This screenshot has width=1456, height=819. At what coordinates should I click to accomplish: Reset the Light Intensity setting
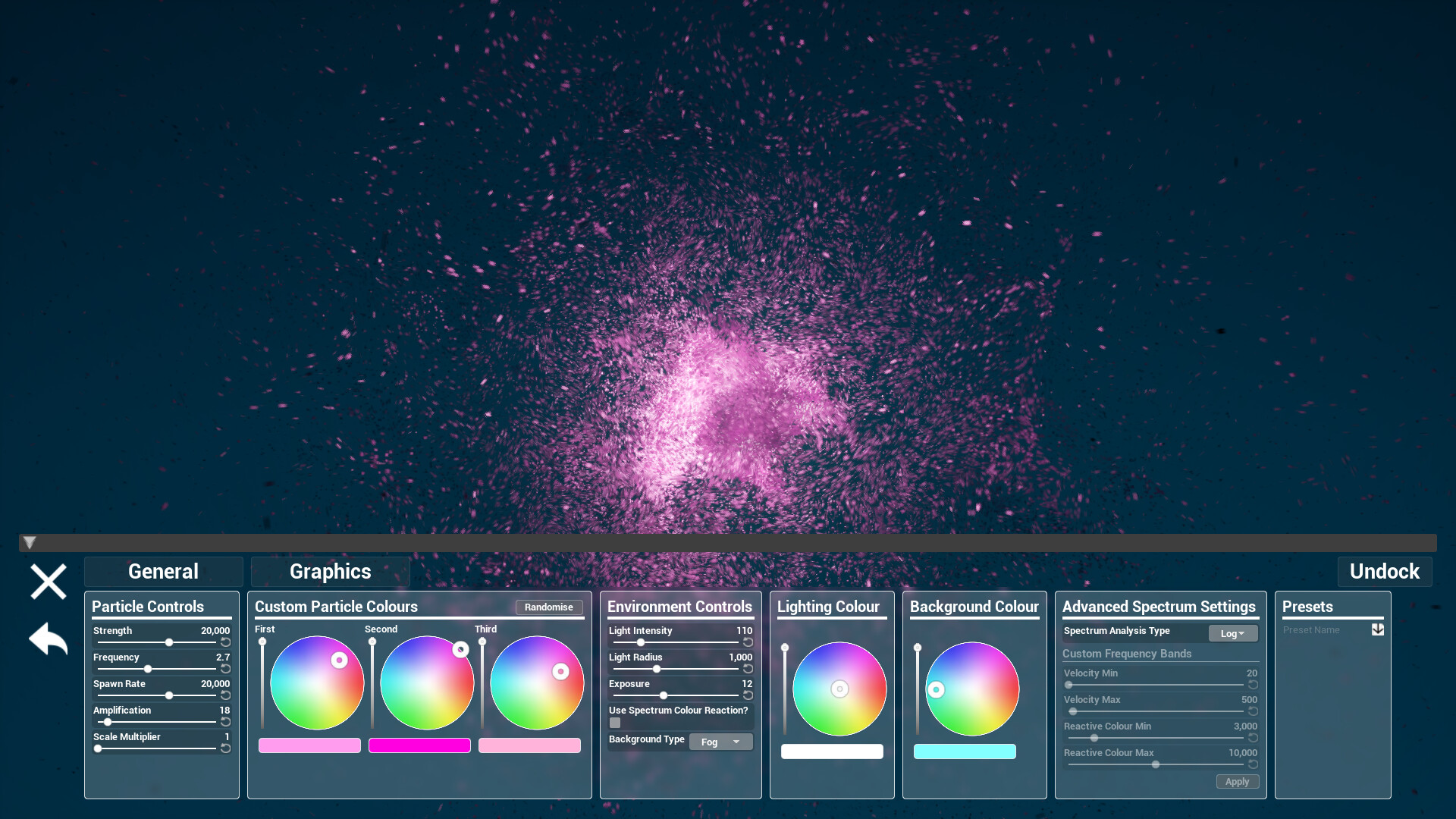click(x=748, y=642)
